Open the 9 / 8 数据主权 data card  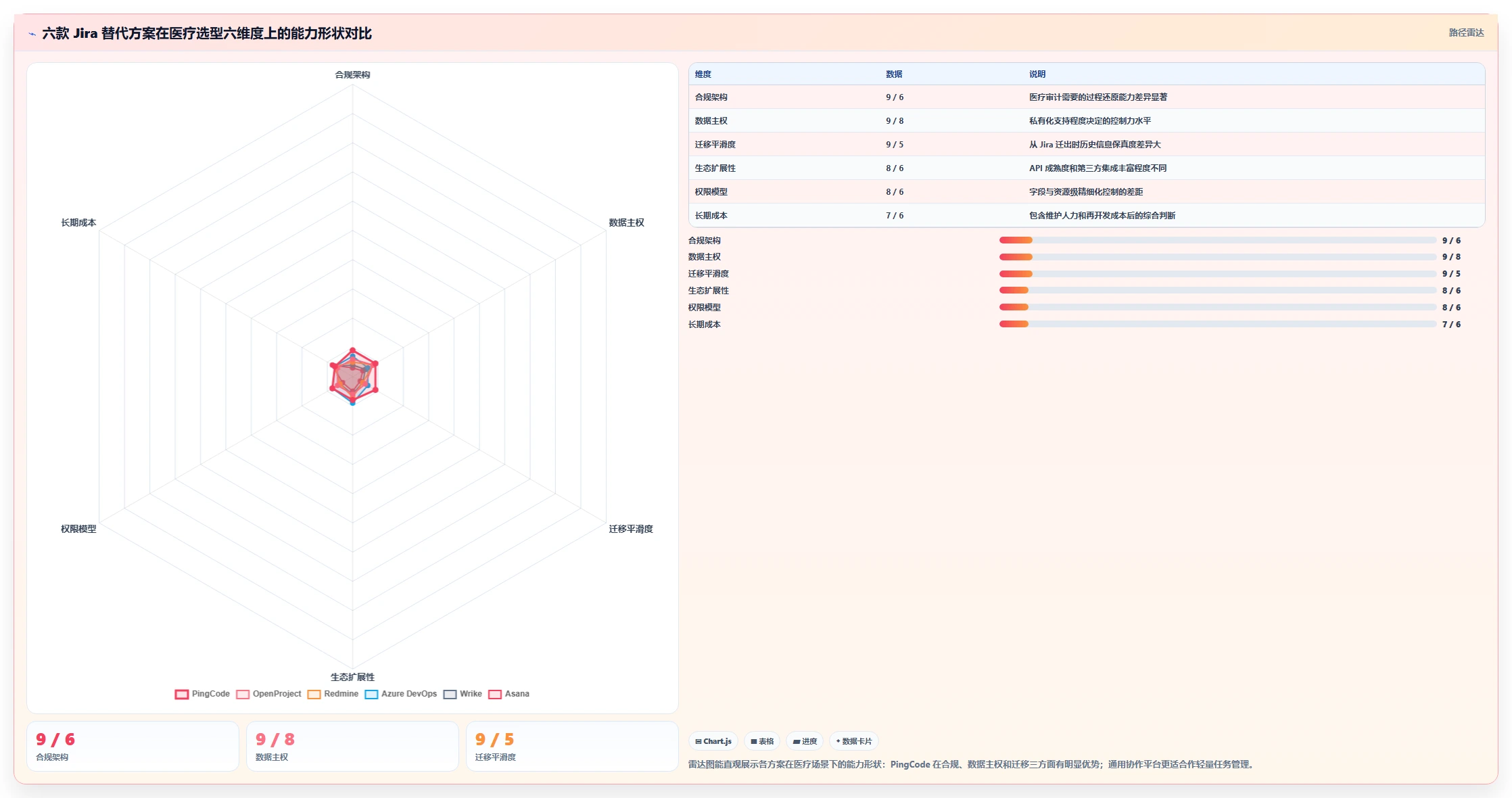352,746
